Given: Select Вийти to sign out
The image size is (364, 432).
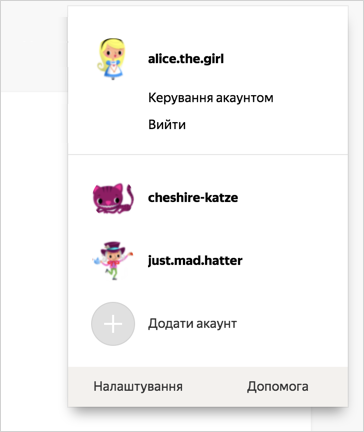Looking at the screenshot, I should click(167, 125).
